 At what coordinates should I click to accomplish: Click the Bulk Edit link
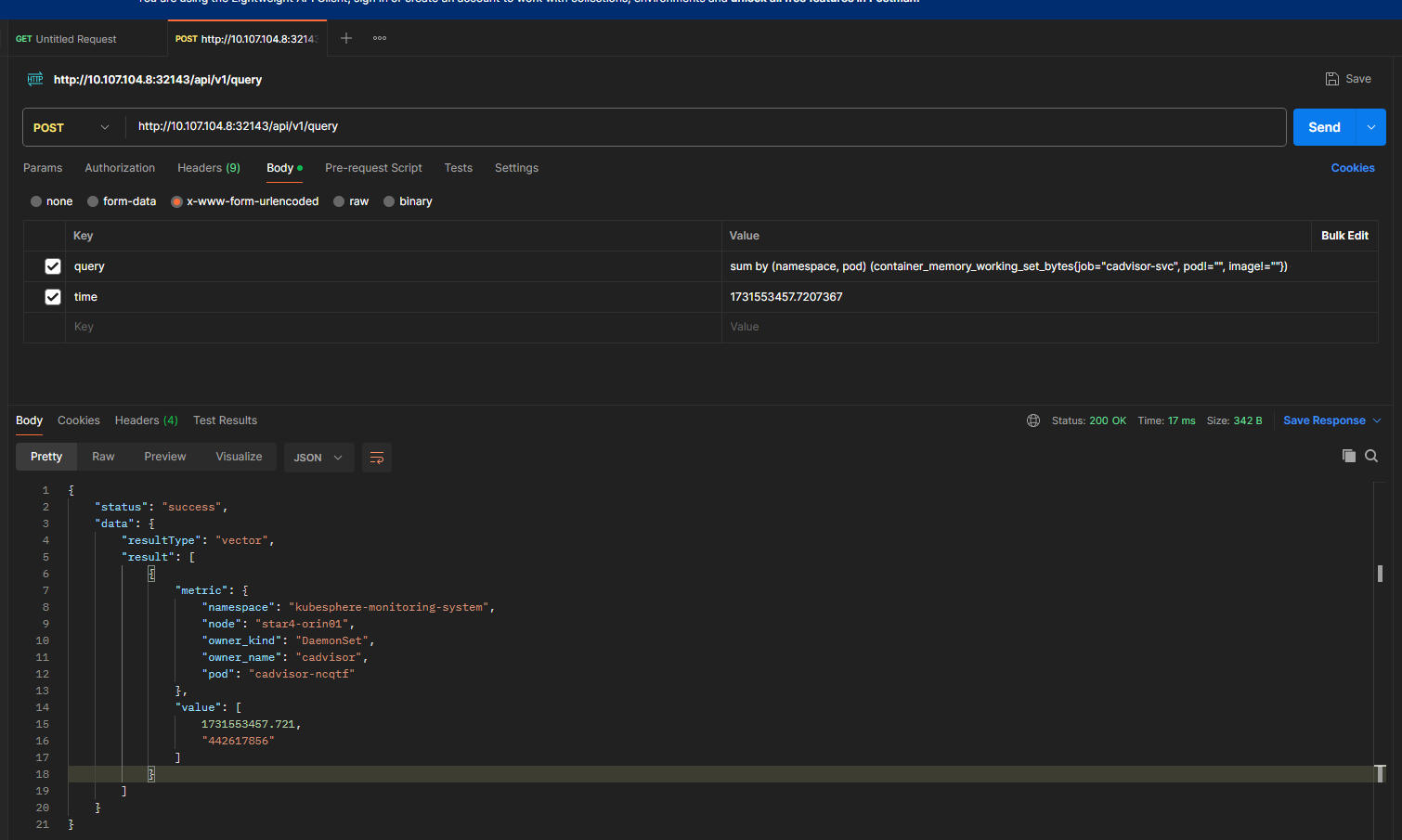click(x=1344, y=236)
